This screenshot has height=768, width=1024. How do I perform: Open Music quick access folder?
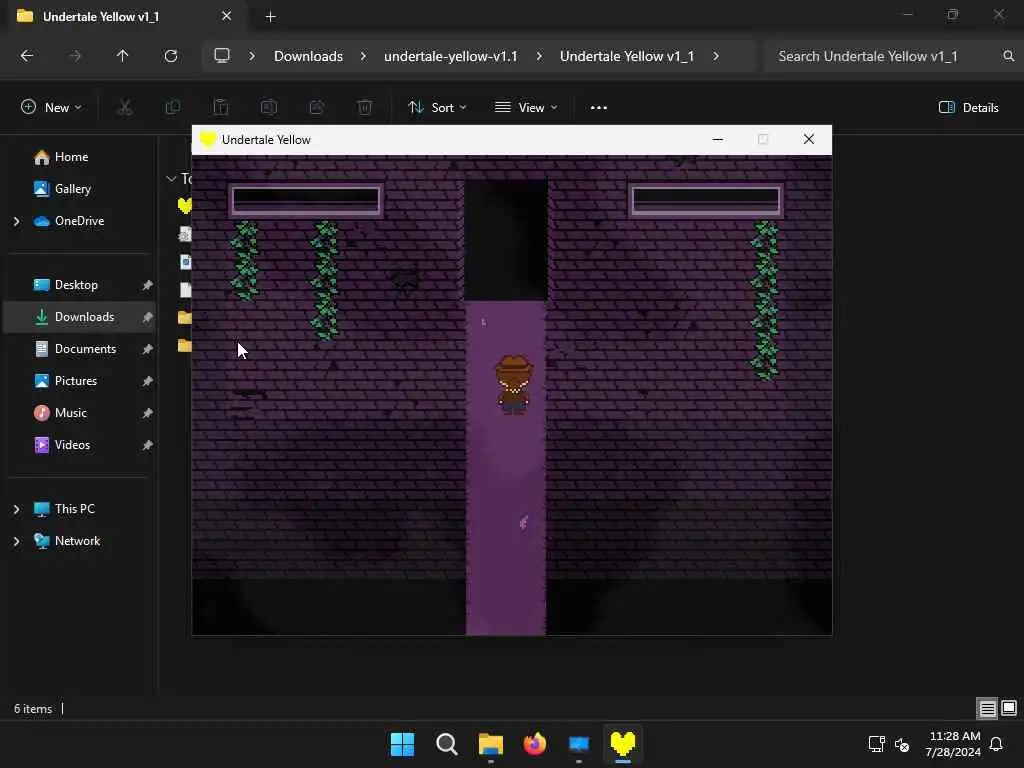point(71,413)
